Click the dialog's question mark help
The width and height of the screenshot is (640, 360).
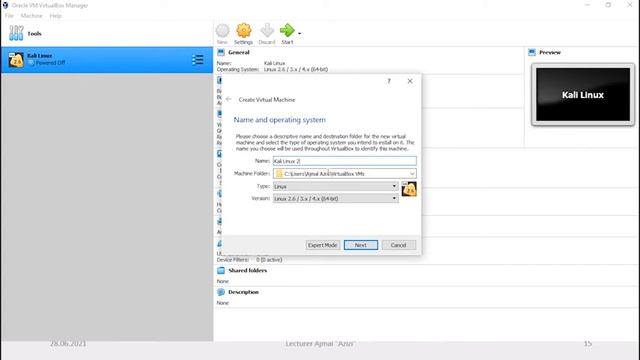[x=389, y=81]
